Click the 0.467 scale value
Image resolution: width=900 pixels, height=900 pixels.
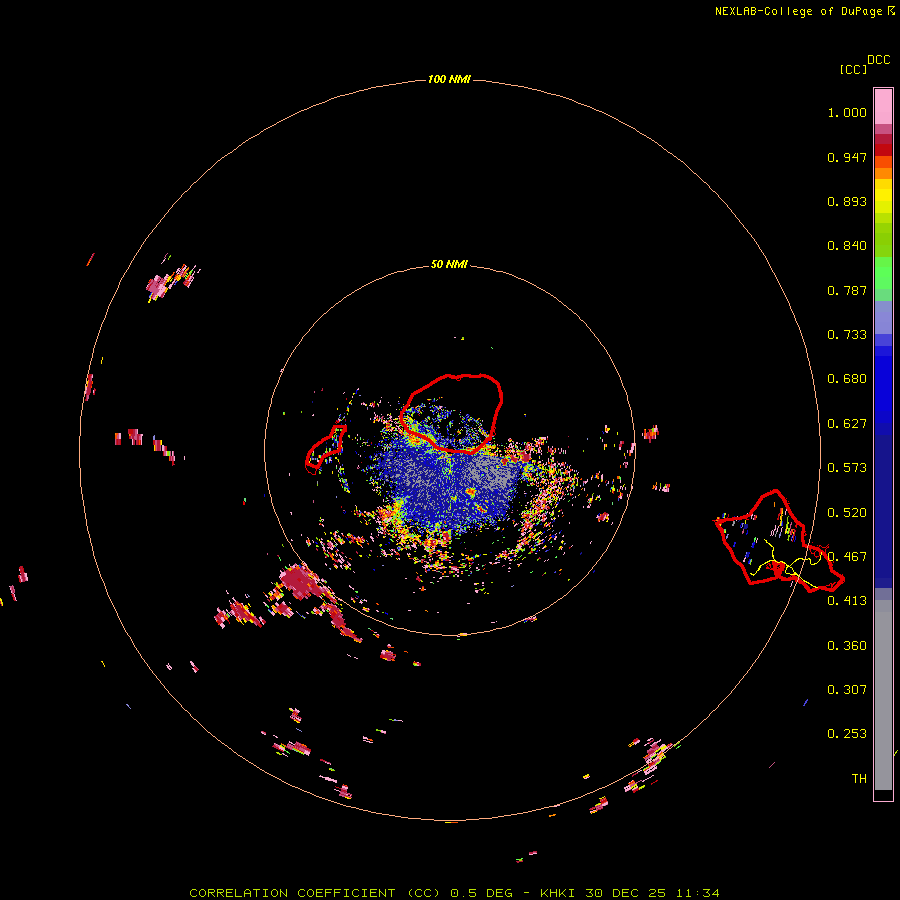(847, 557)
